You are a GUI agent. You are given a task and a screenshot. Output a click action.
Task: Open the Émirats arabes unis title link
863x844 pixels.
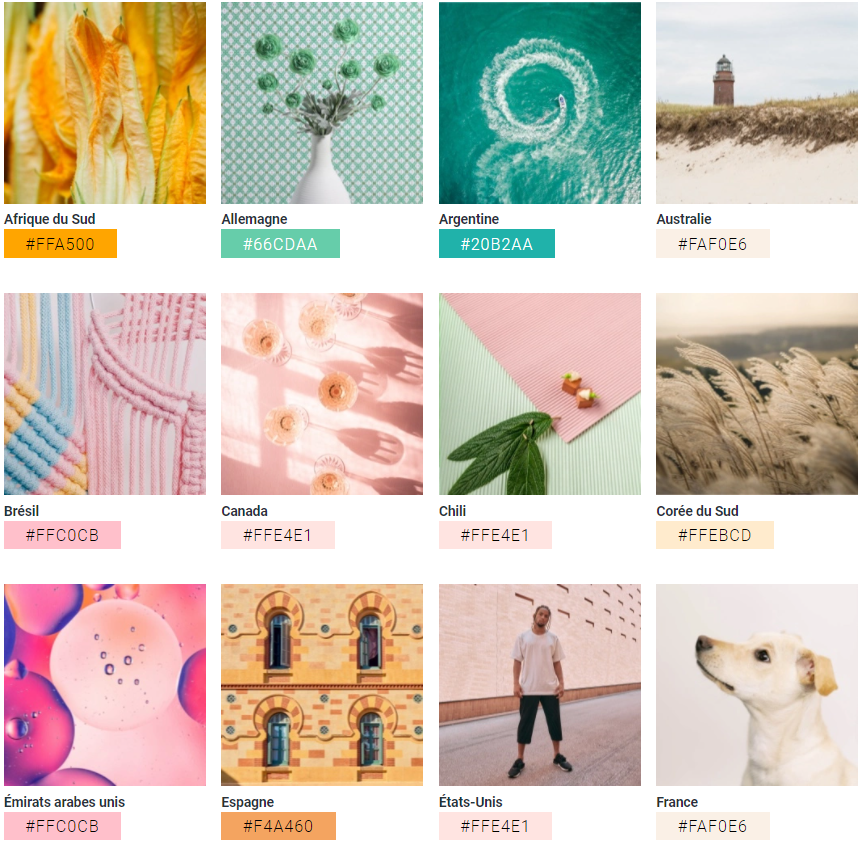[64, 802]
